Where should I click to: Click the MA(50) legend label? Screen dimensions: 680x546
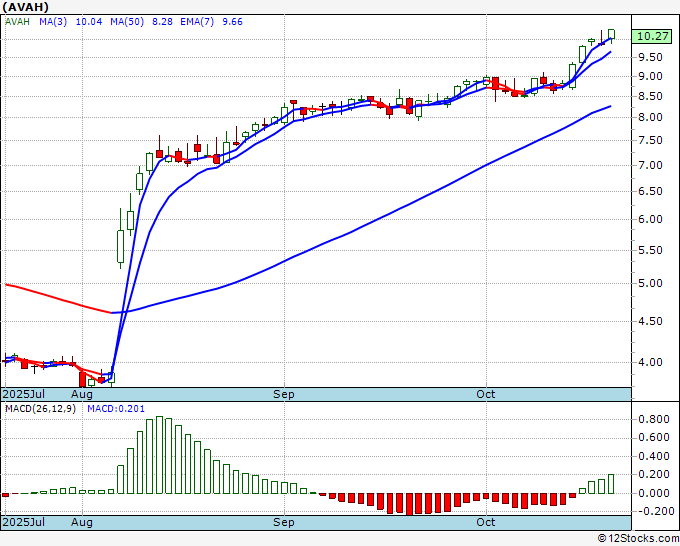click(x=127, y=22)
